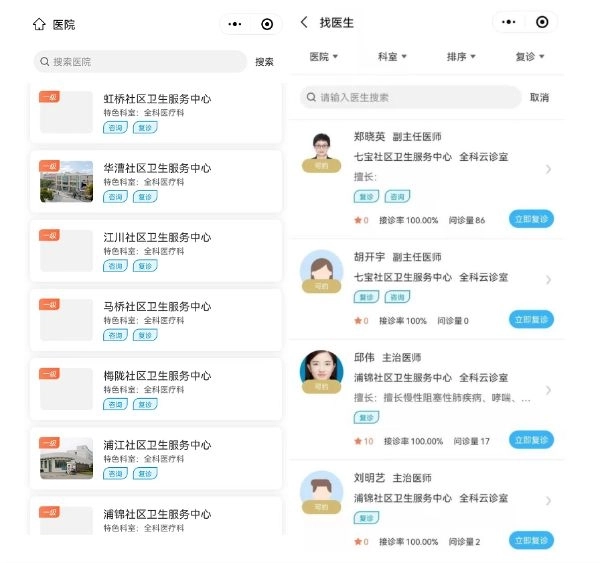The image size is (600, 563).
Task: Tap the home icon beside 医院 title
Action: point(39,24)
